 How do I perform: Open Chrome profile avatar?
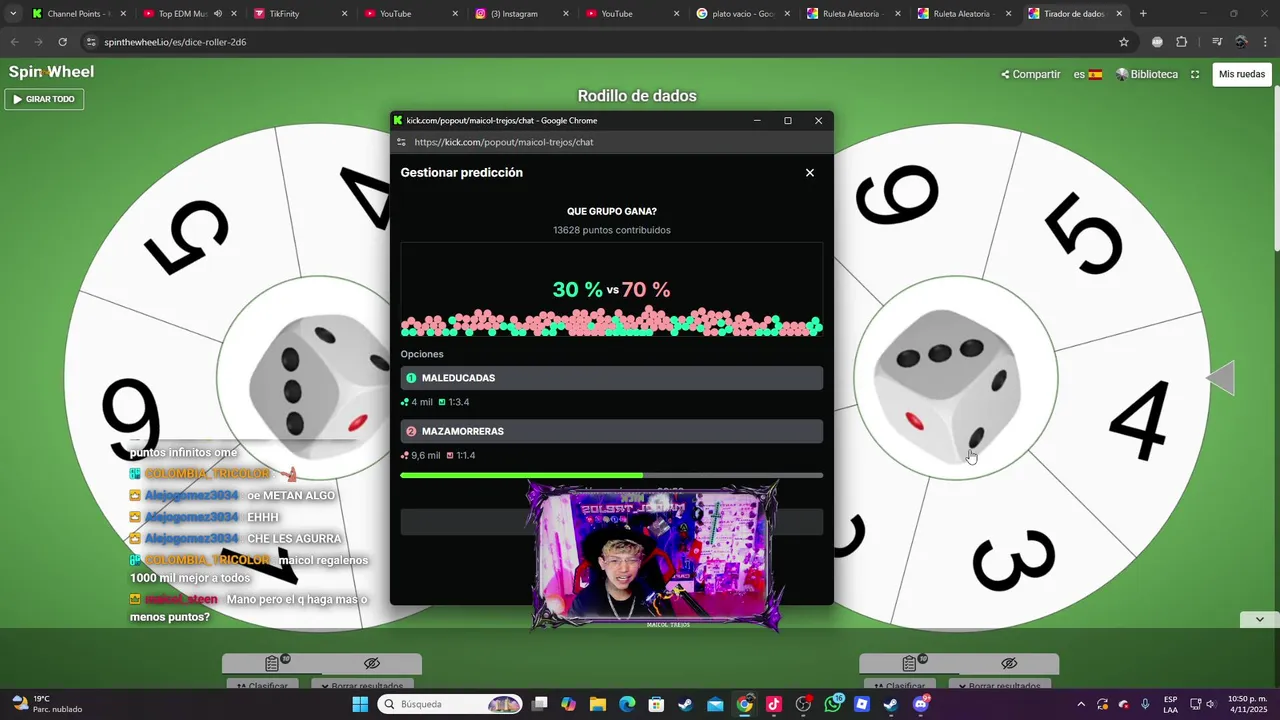1241,42
